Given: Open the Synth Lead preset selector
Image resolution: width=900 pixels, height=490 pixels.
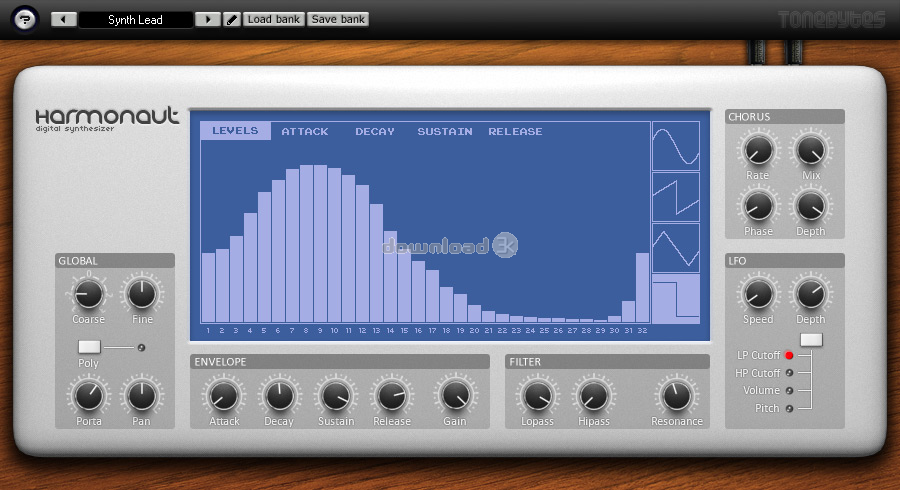Looking at the screenshot, I should pos(135,19).
